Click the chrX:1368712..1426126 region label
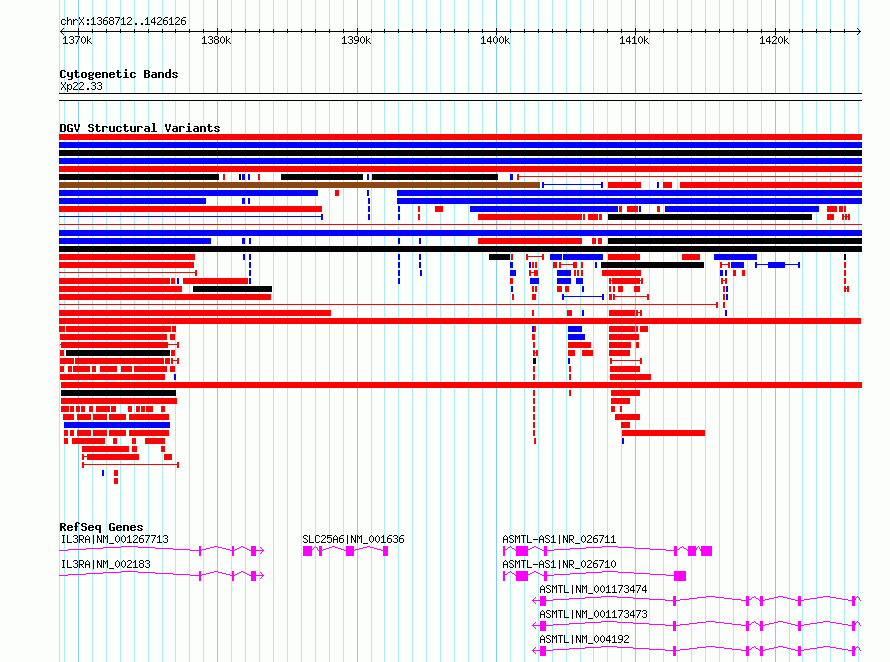890x662 pixels. [123, 21]
